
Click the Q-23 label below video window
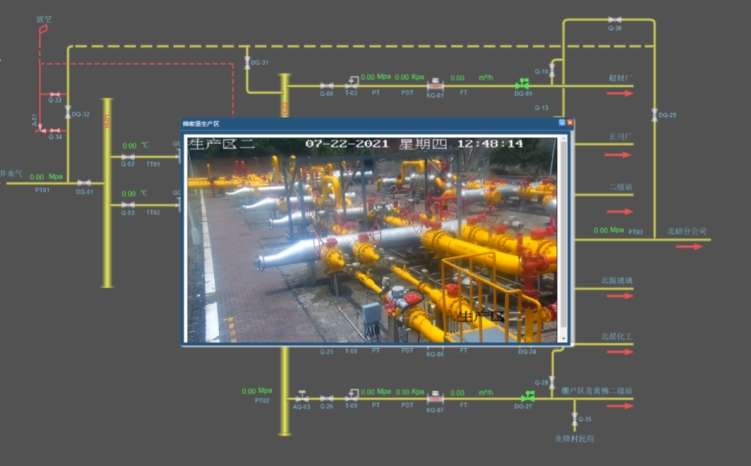[x=326, y=352]
